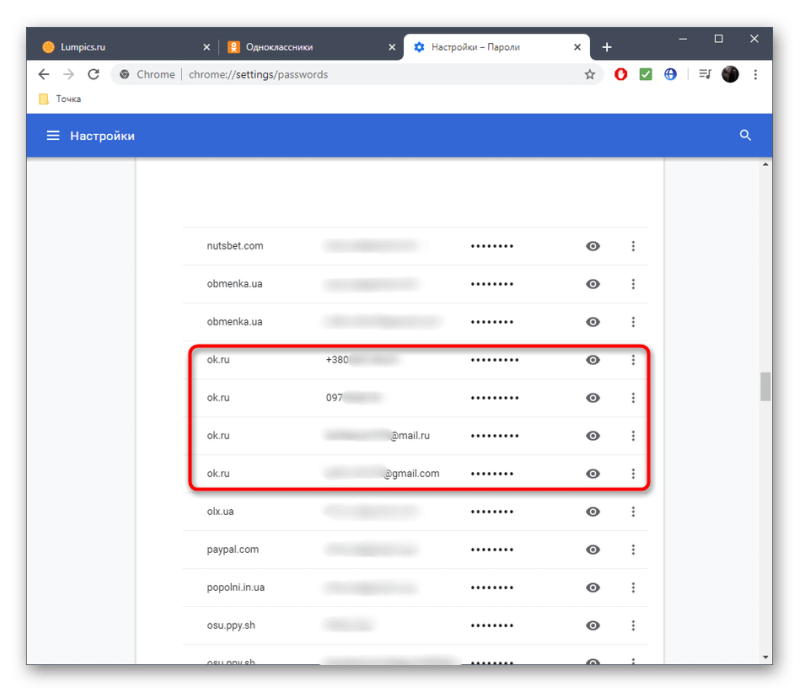Open the red Opera-style extension icon
800x692 pixels.
coord(621,75)
